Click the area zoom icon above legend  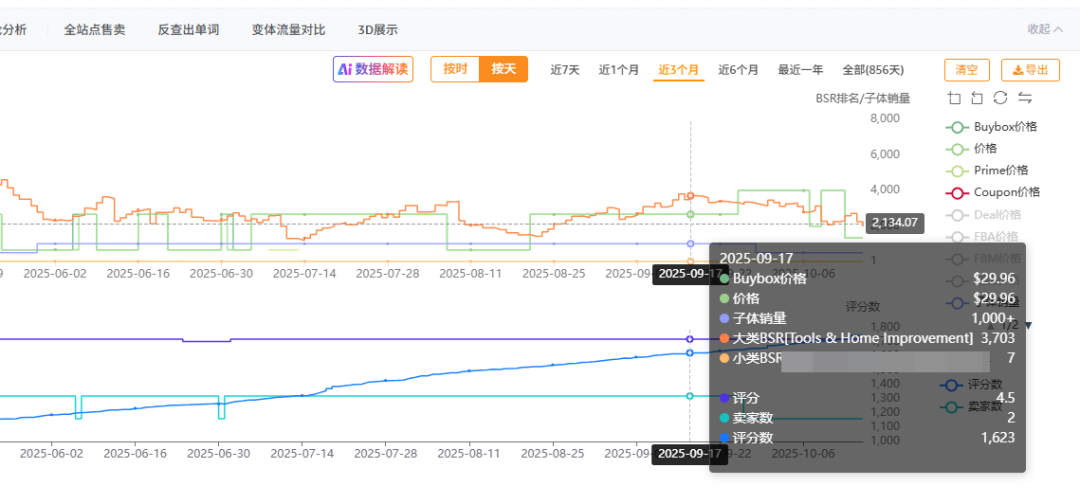point(953,98)
